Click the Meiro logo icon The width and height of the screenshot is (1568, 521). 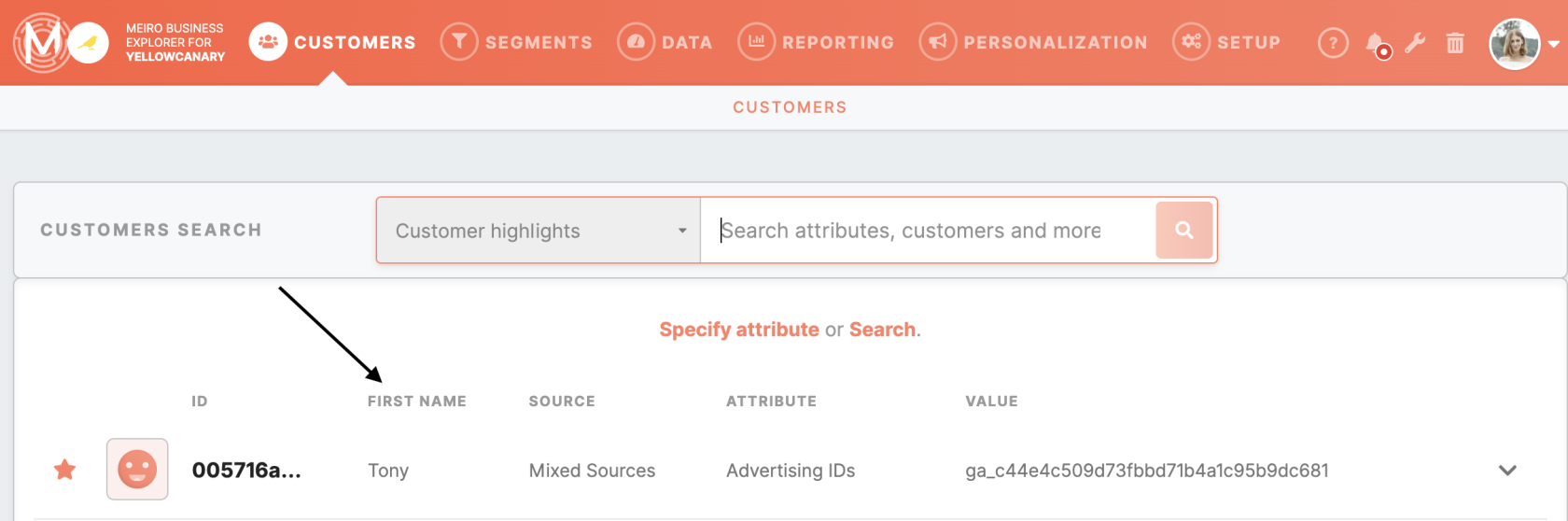[41, 42]
